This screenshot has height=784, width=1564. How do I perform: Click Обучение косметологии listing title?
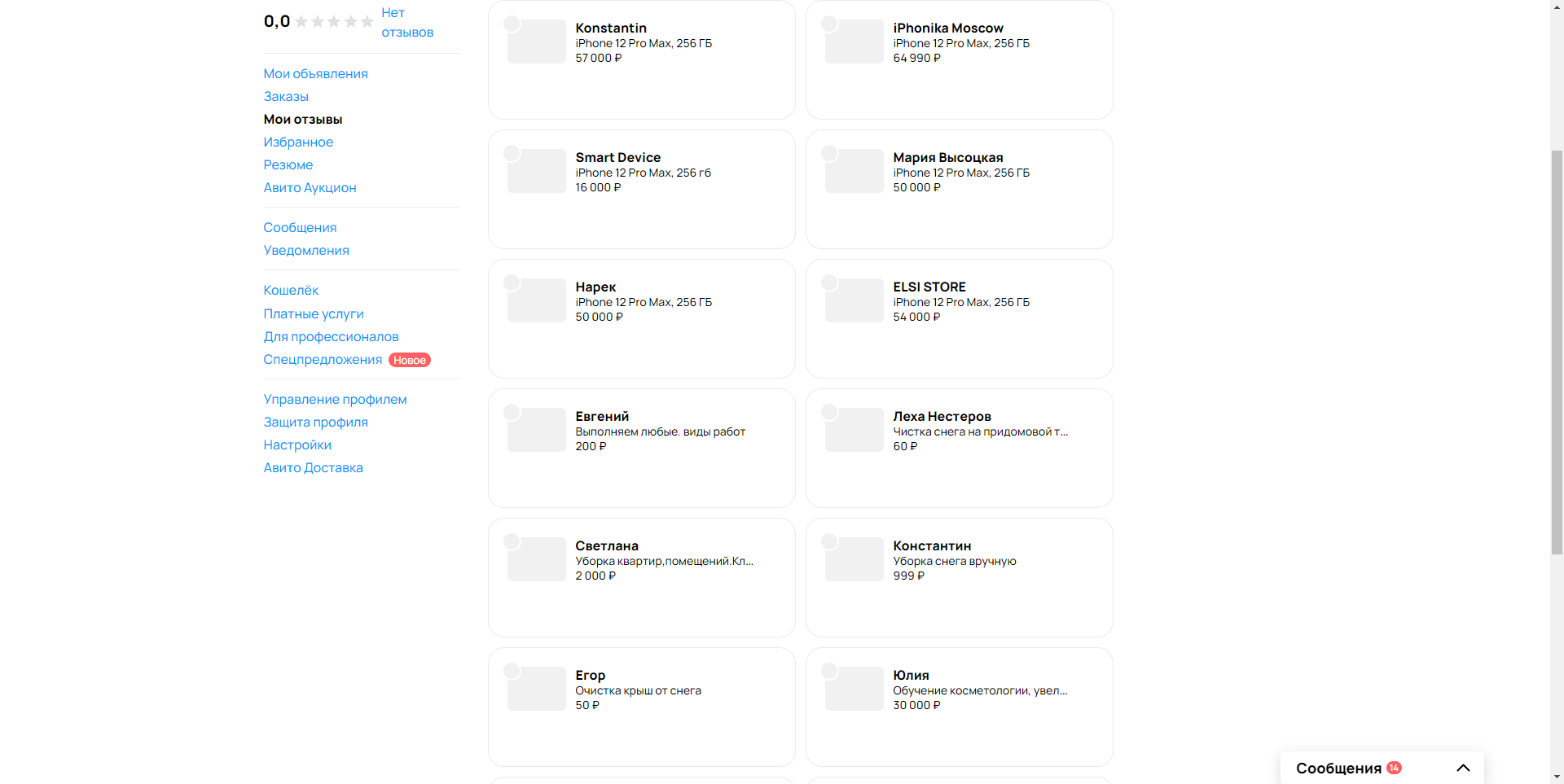[980, 690]
